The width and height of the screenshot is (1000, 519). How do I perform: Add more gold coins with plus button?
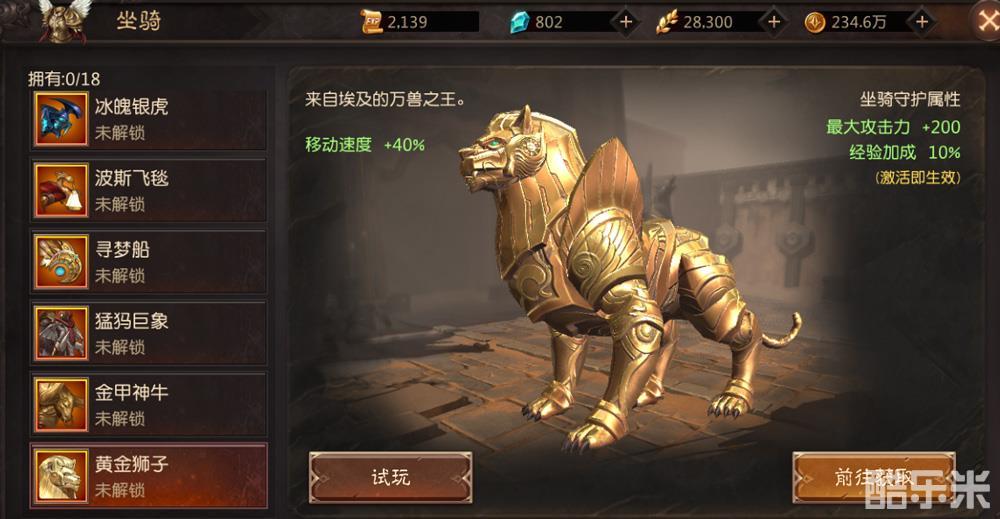pyautogui.click(x=922, y=22)
